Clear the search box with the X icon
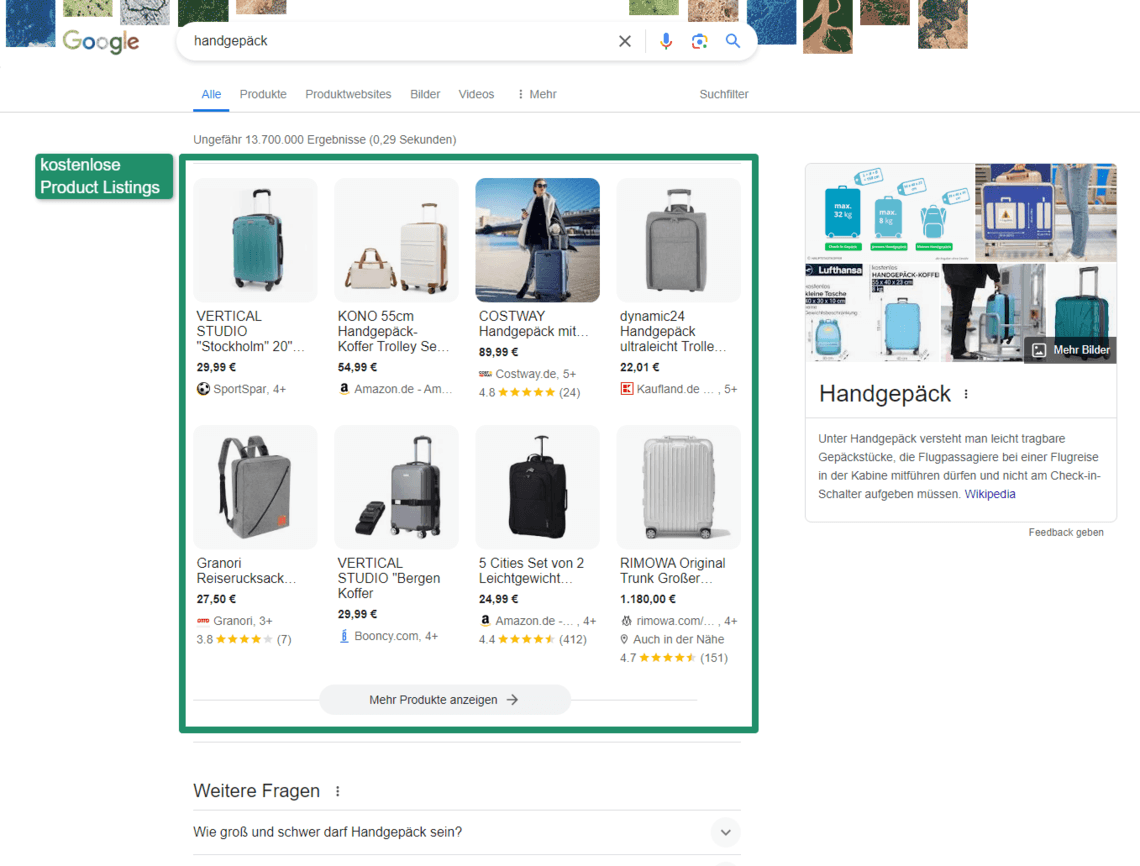Screen dimensions: 1140x866 [x=625, y=41]
